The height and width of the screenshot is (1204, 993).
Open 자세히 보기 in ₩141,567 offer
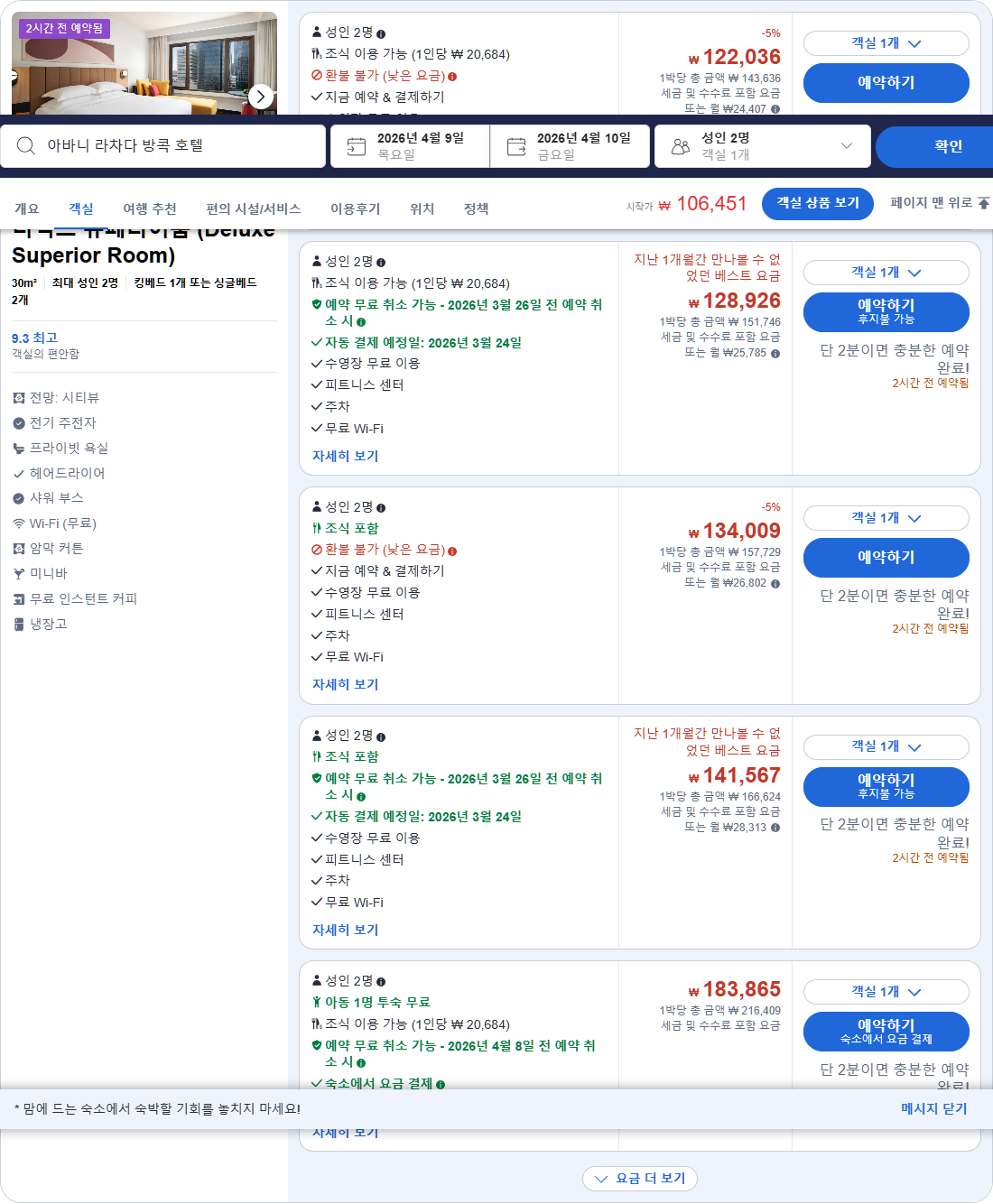click(x=346, y=931)
